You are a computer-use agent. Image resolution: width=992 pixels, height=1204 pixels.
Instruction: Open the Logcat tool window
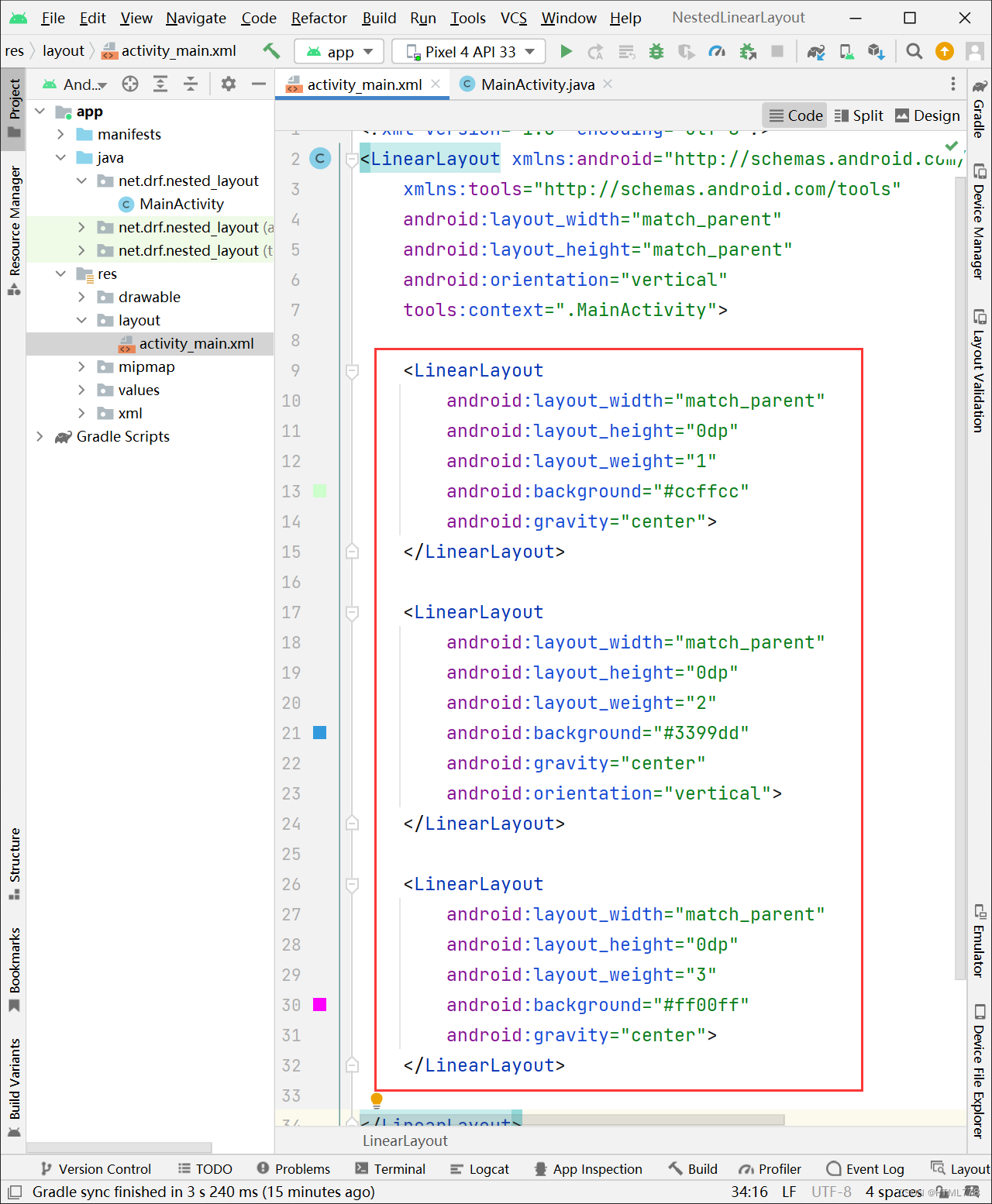click(480, 1169)
